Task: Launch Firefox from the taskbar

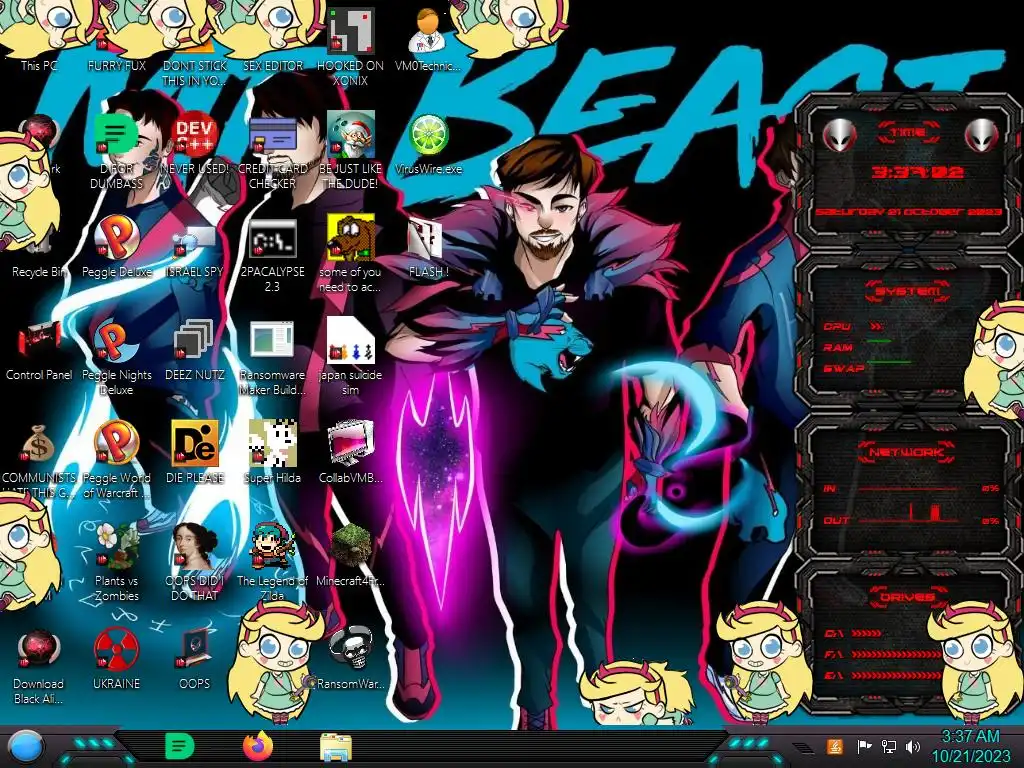Action: click(258, 746)
